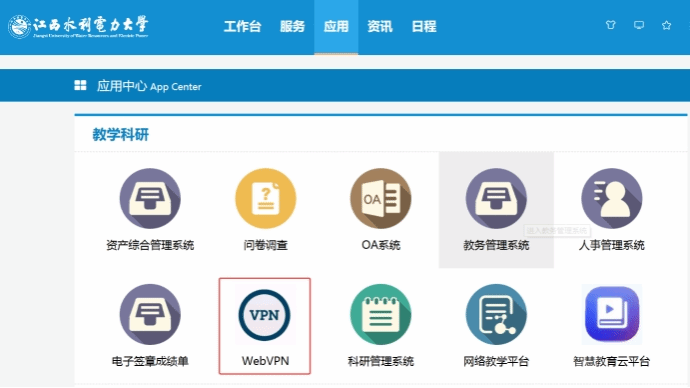Open the 人事管理系统 icon
Screen dimensions: 690x388
(x=612, y=198)
